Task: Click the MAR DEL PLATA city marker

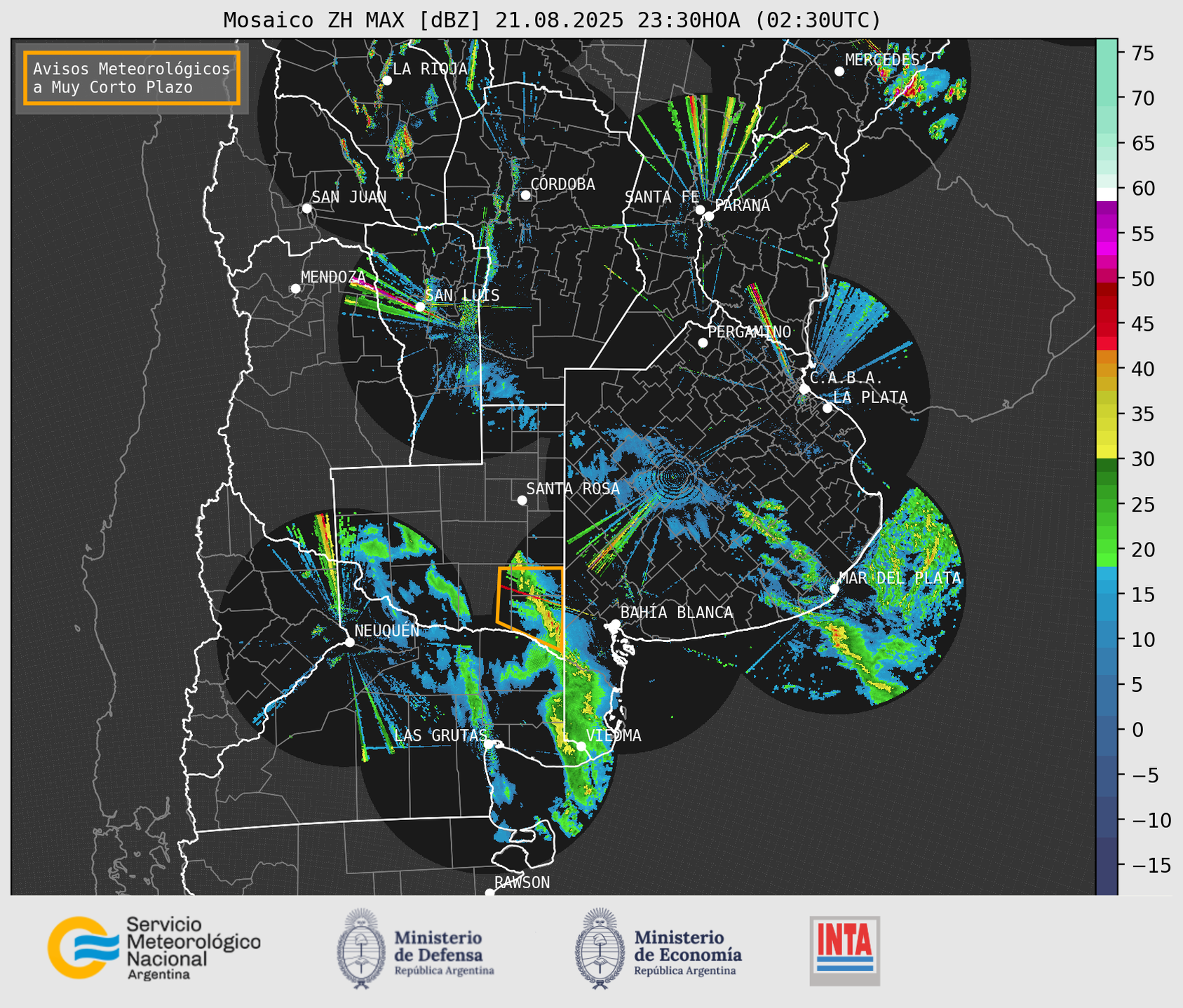Action: (834, 589)
